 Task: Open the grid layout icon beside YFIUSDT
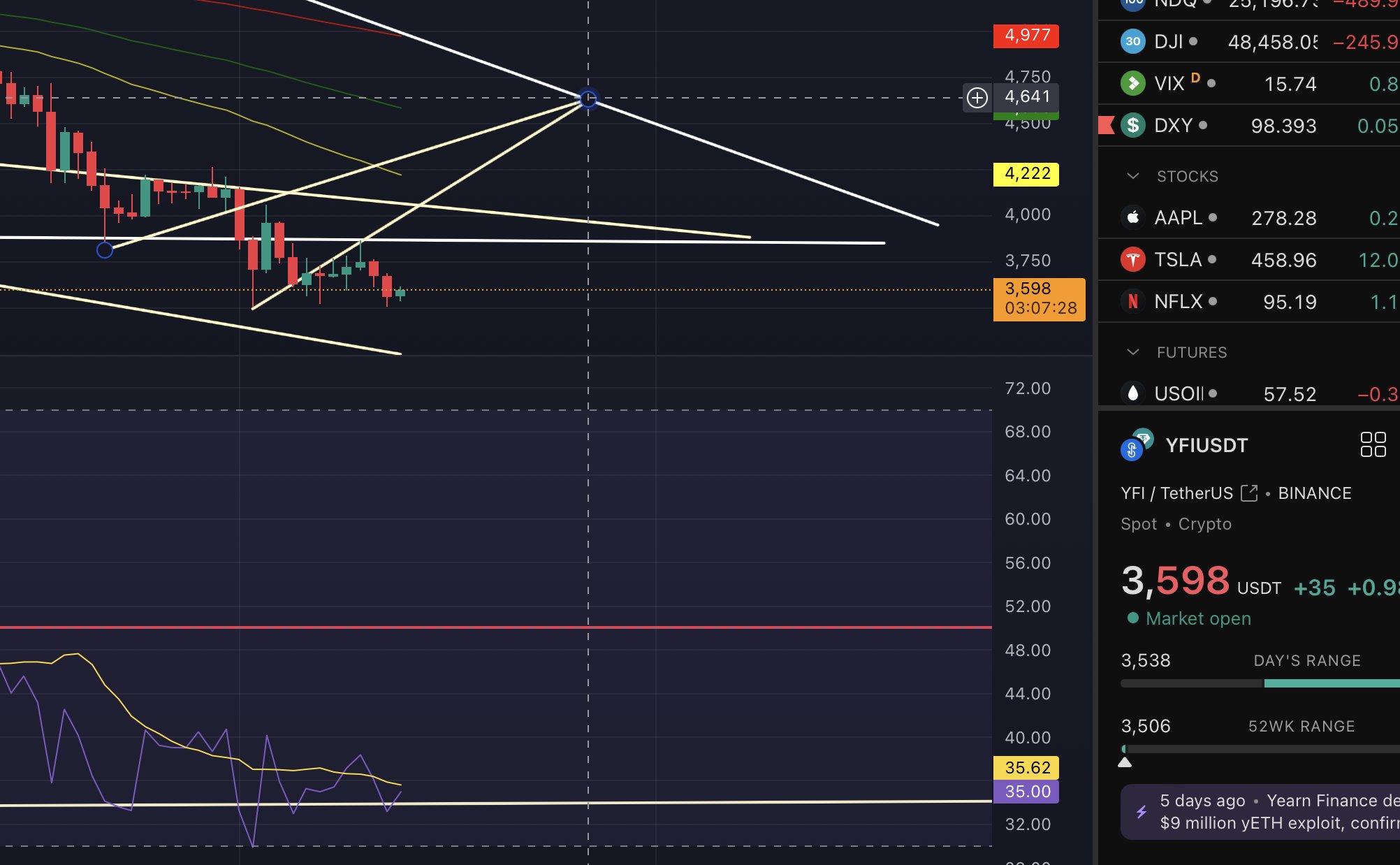(1373, 444)
